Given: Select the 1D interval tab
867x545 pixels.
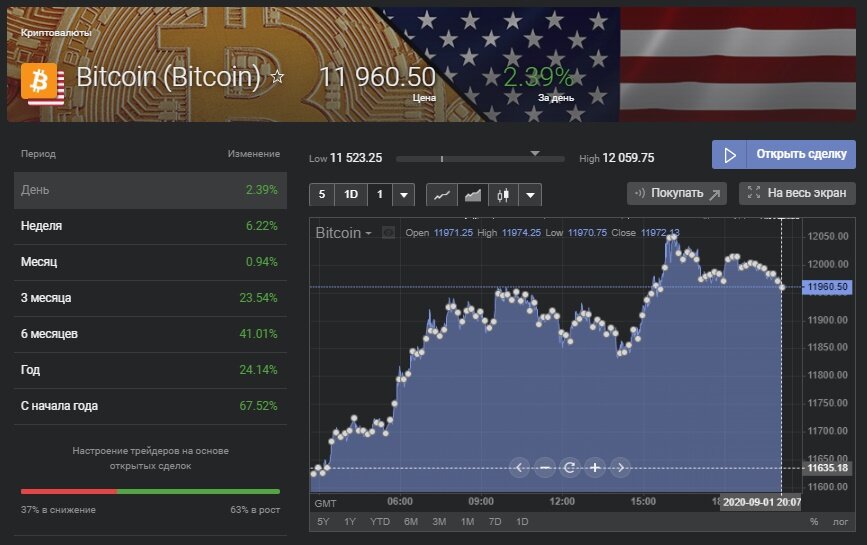Looking at the screenshot, I should tap(351, 194).
